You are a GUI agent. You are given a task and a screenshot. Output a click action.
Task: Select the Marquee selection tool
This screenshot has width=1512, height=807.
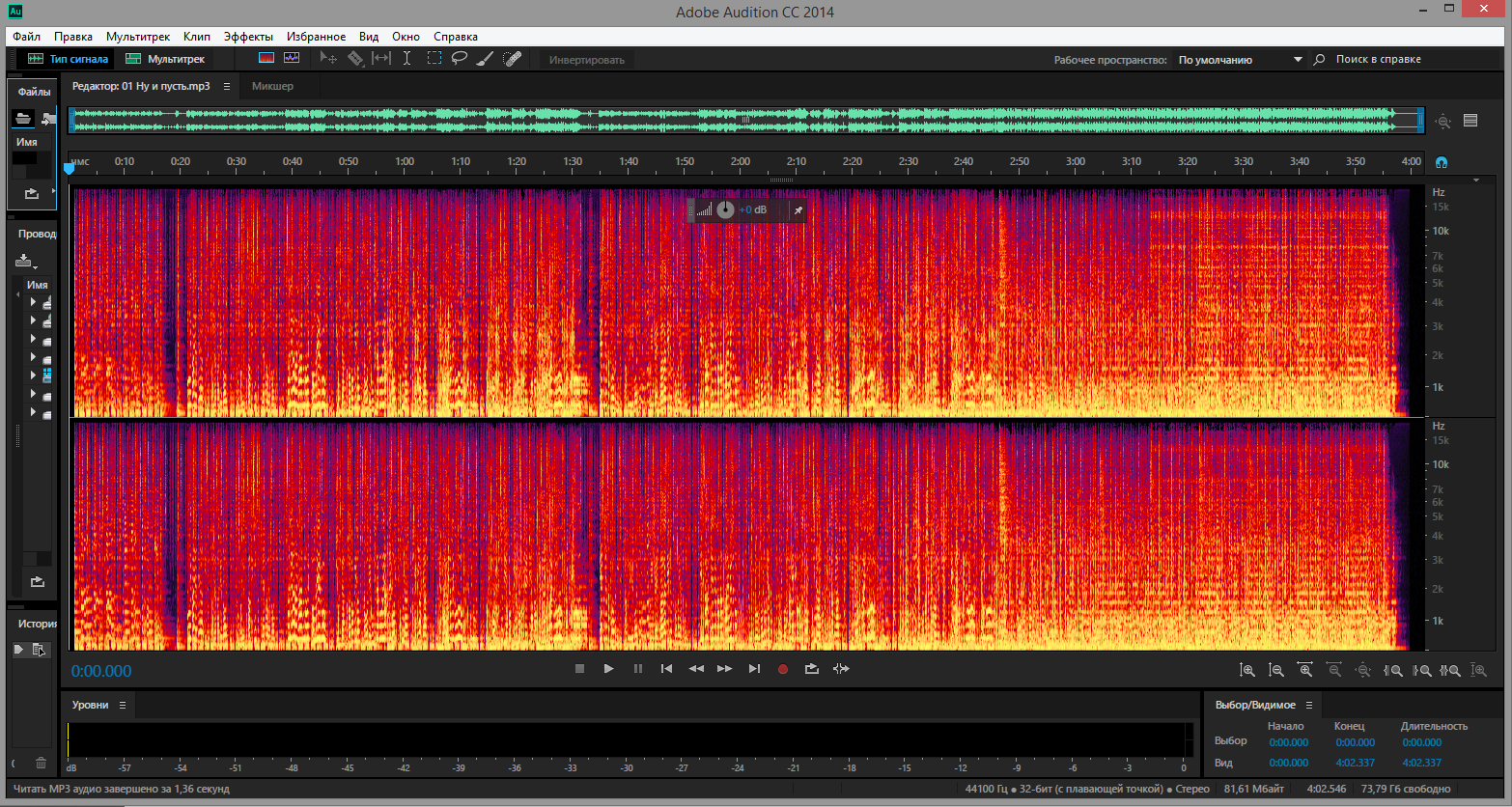[434, 59]
